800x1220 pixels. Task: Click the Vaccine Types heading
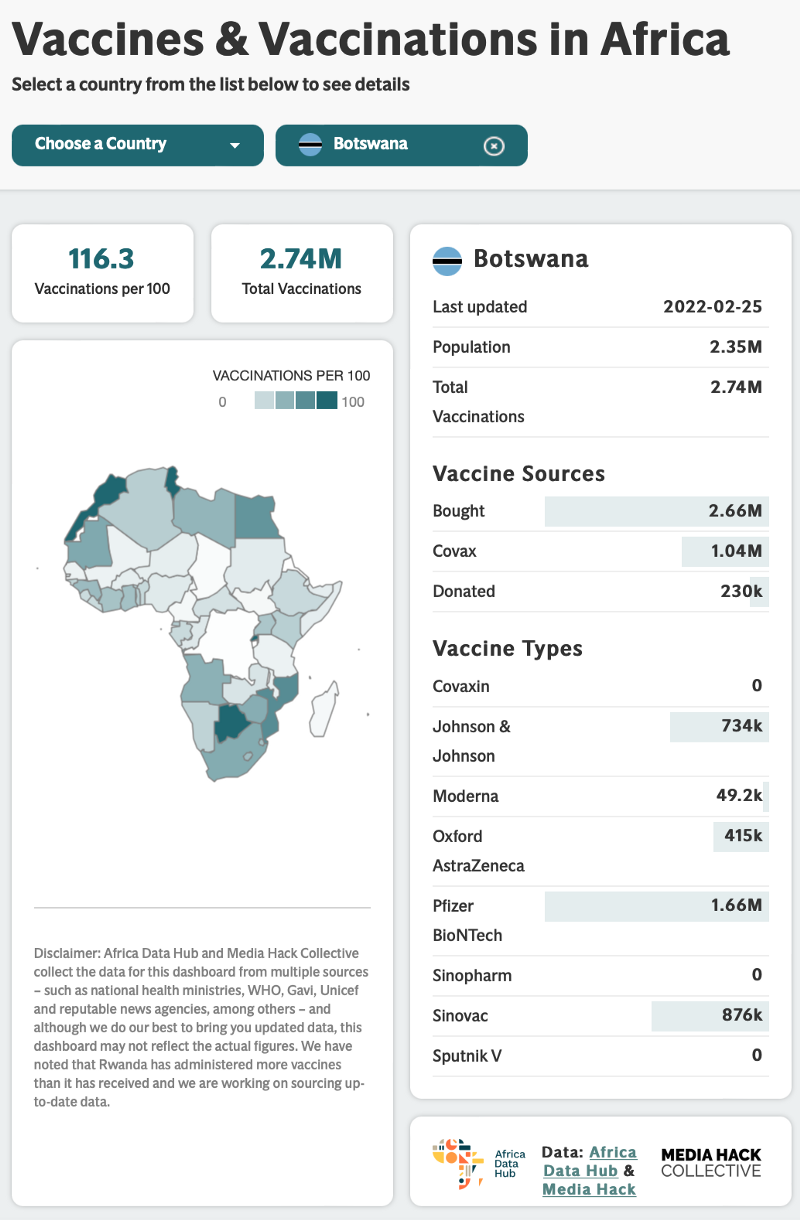(508, 648)
